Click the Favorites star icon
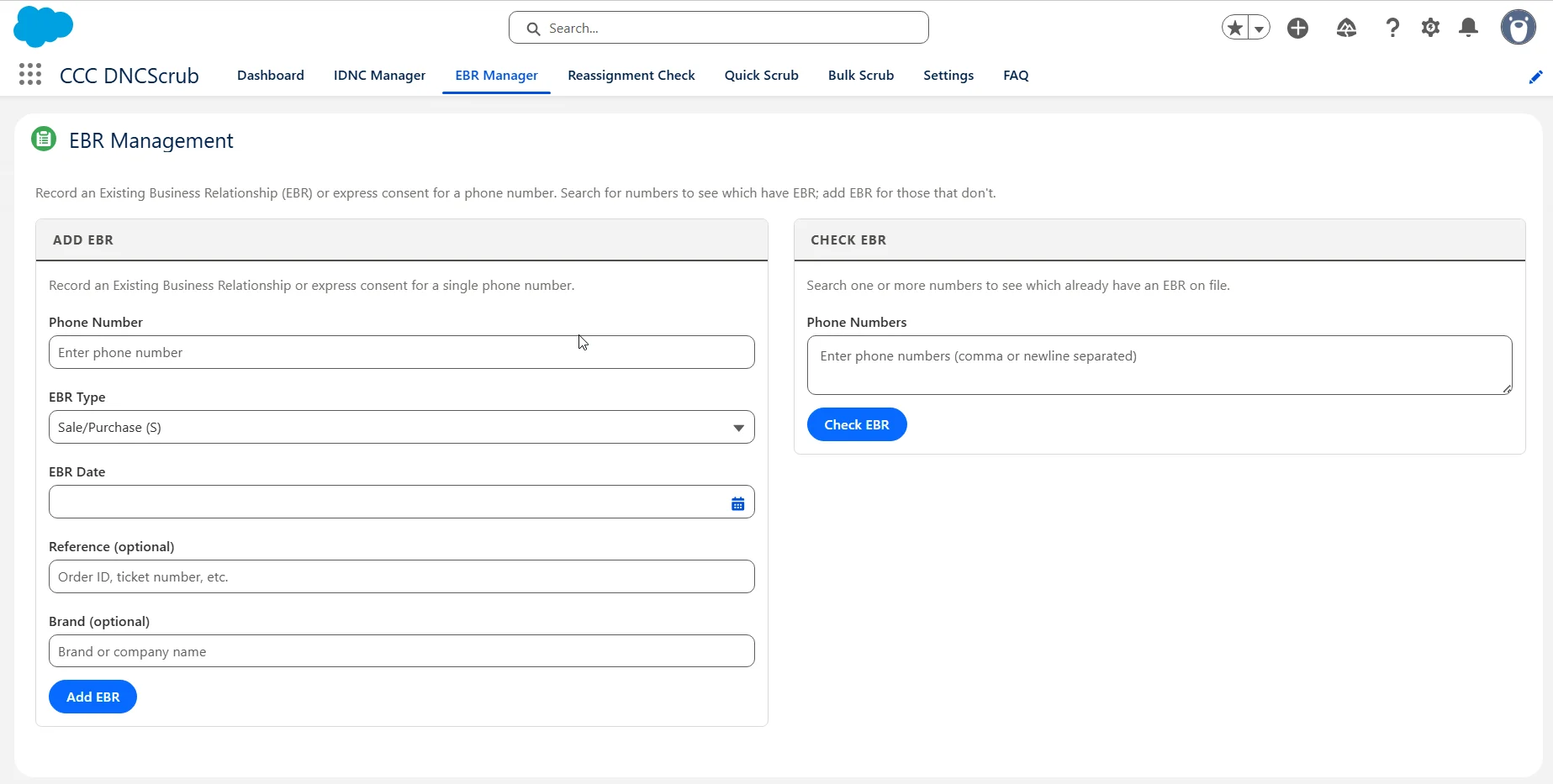The width and height of the screenshot is (1553, 784). click(x=1234, y=28)
